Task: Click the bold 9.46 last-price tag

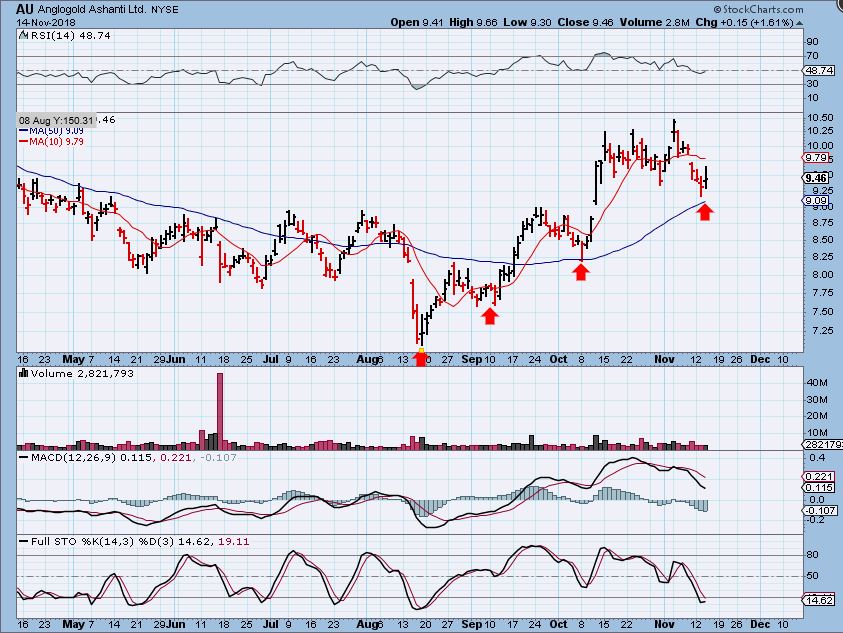Action: [816, 178]
